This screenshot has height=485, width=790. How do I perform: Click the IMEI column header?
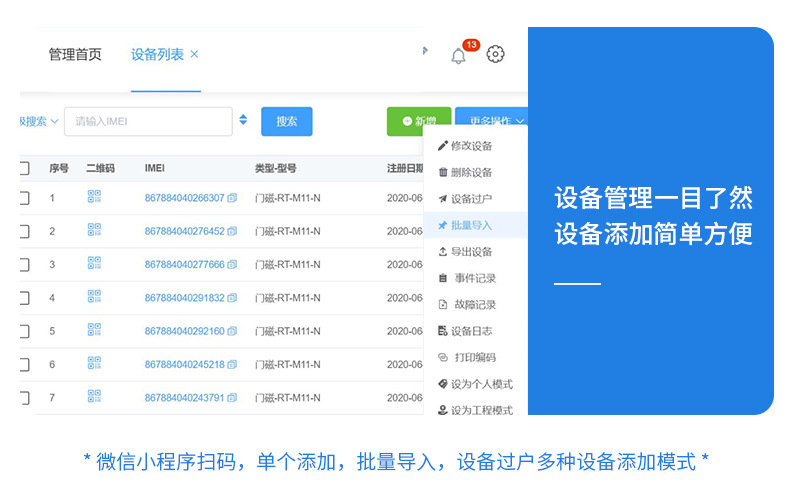coord(155,168)
